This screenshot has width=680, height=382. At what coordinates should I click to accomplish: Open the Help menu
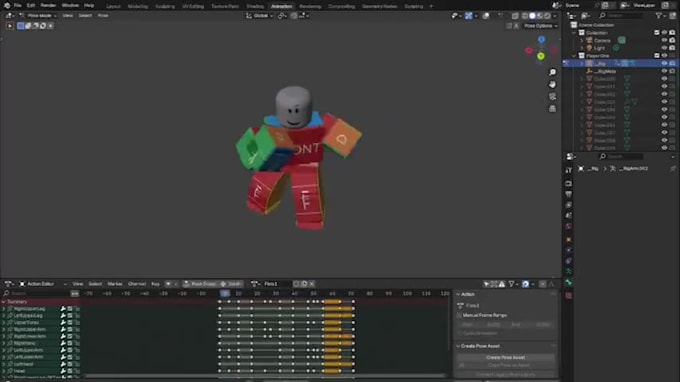pyautogui.click(x=89, y=6)
